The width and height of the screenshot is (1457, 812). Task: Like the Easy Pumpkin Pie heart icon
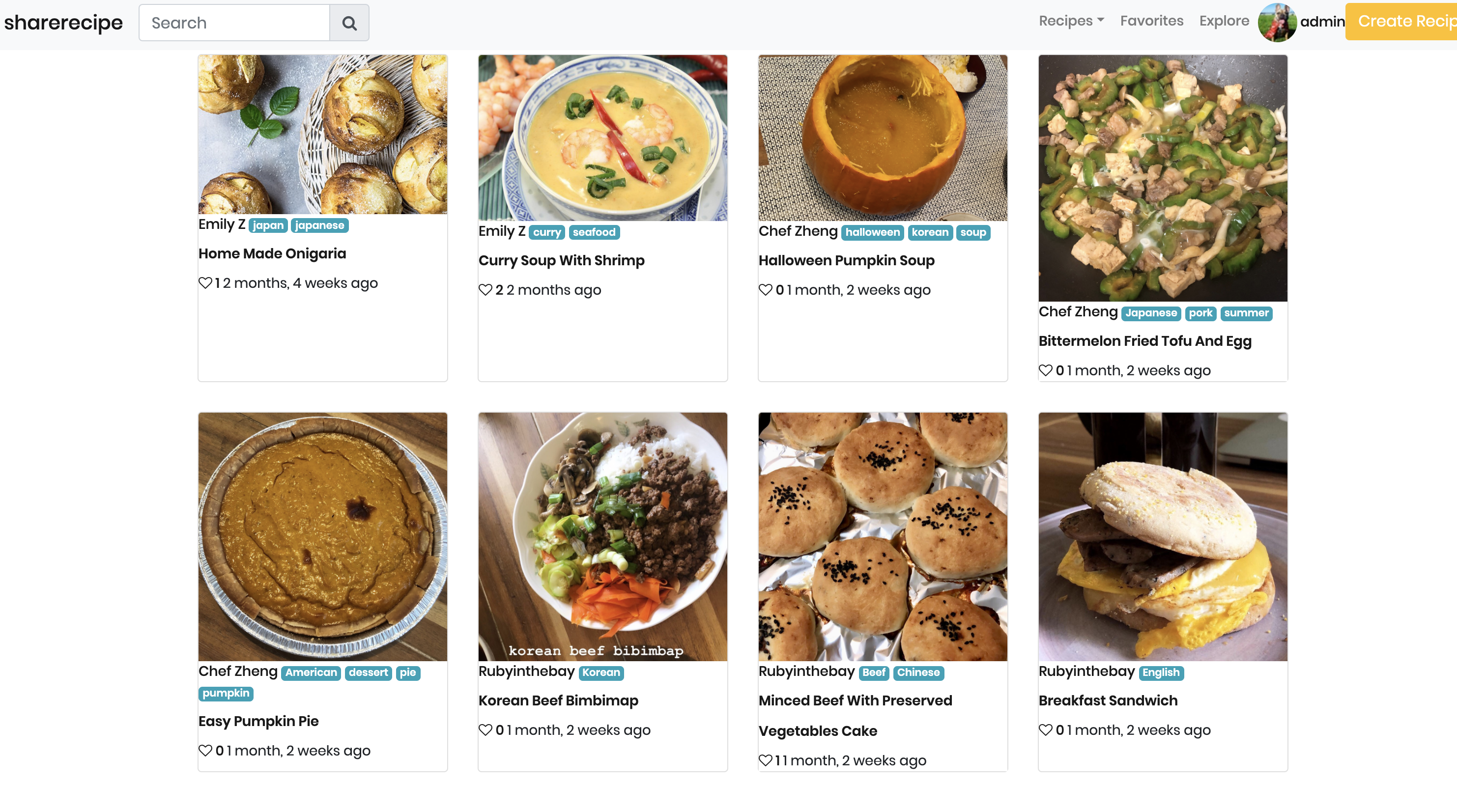205,751
